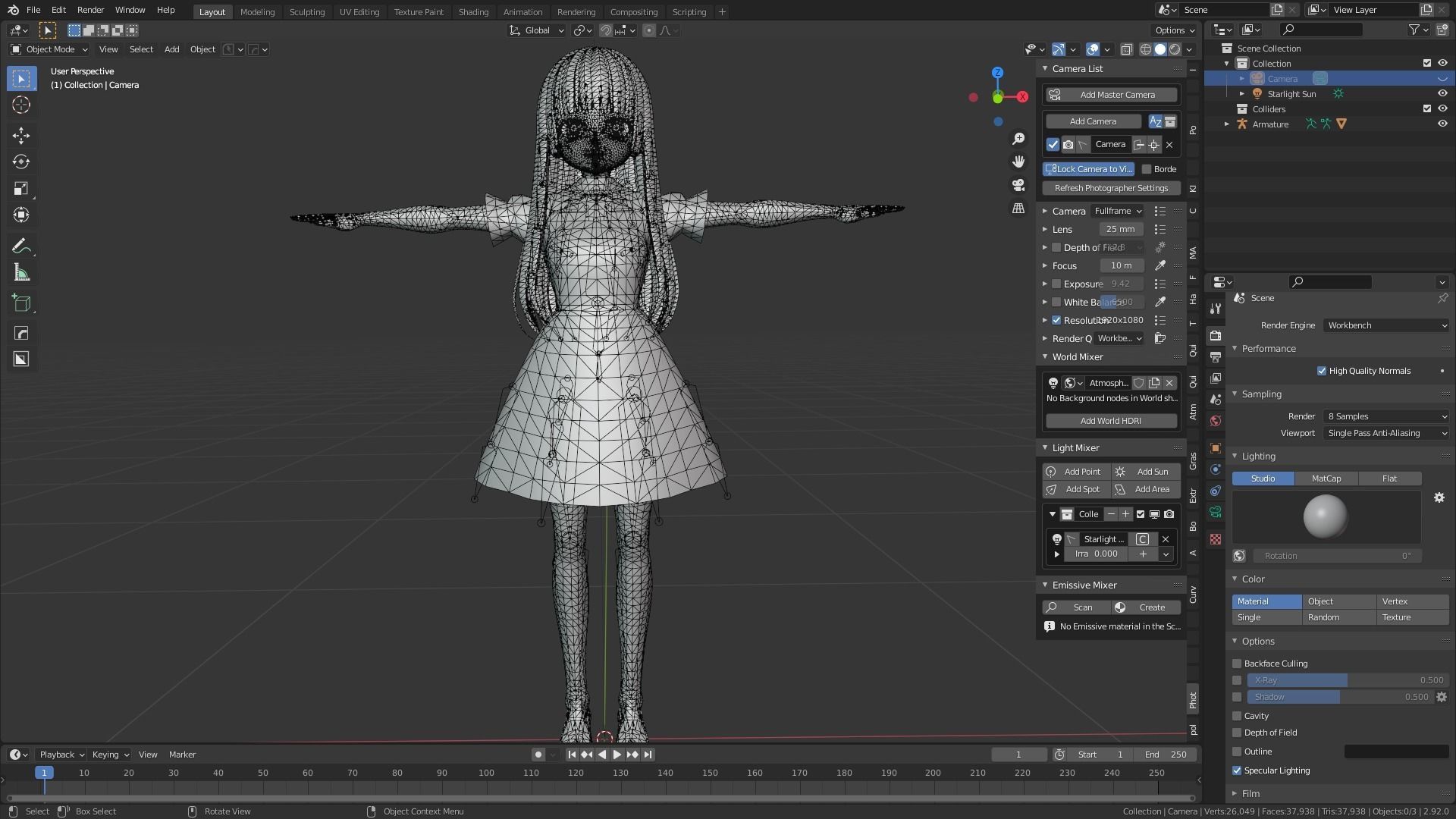This screenshot has height=819, width=1456.
Task: Open the Object Mode dropdown
Action: click(x=49, y=49)
